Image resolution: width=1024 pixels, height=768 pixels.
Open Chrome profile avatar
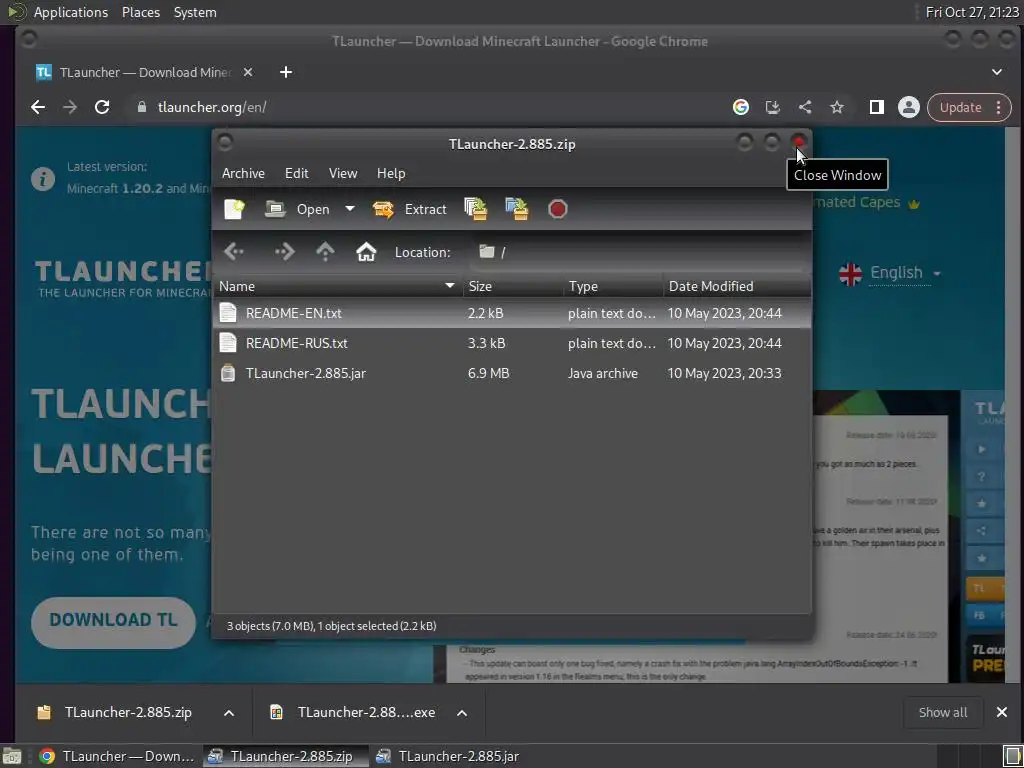pyautogui.click(x=908, y=107)
